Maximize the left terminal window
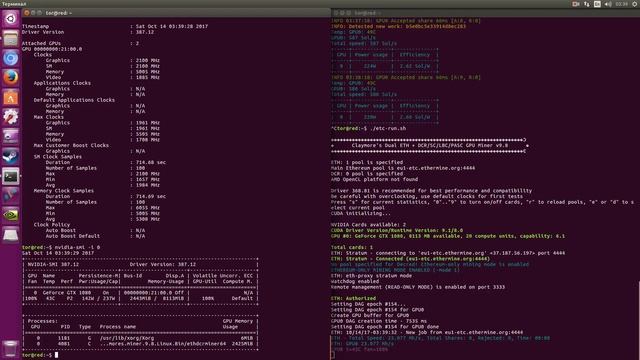The width and height of the screenshot is (640, 360). [x=40, y=13]
